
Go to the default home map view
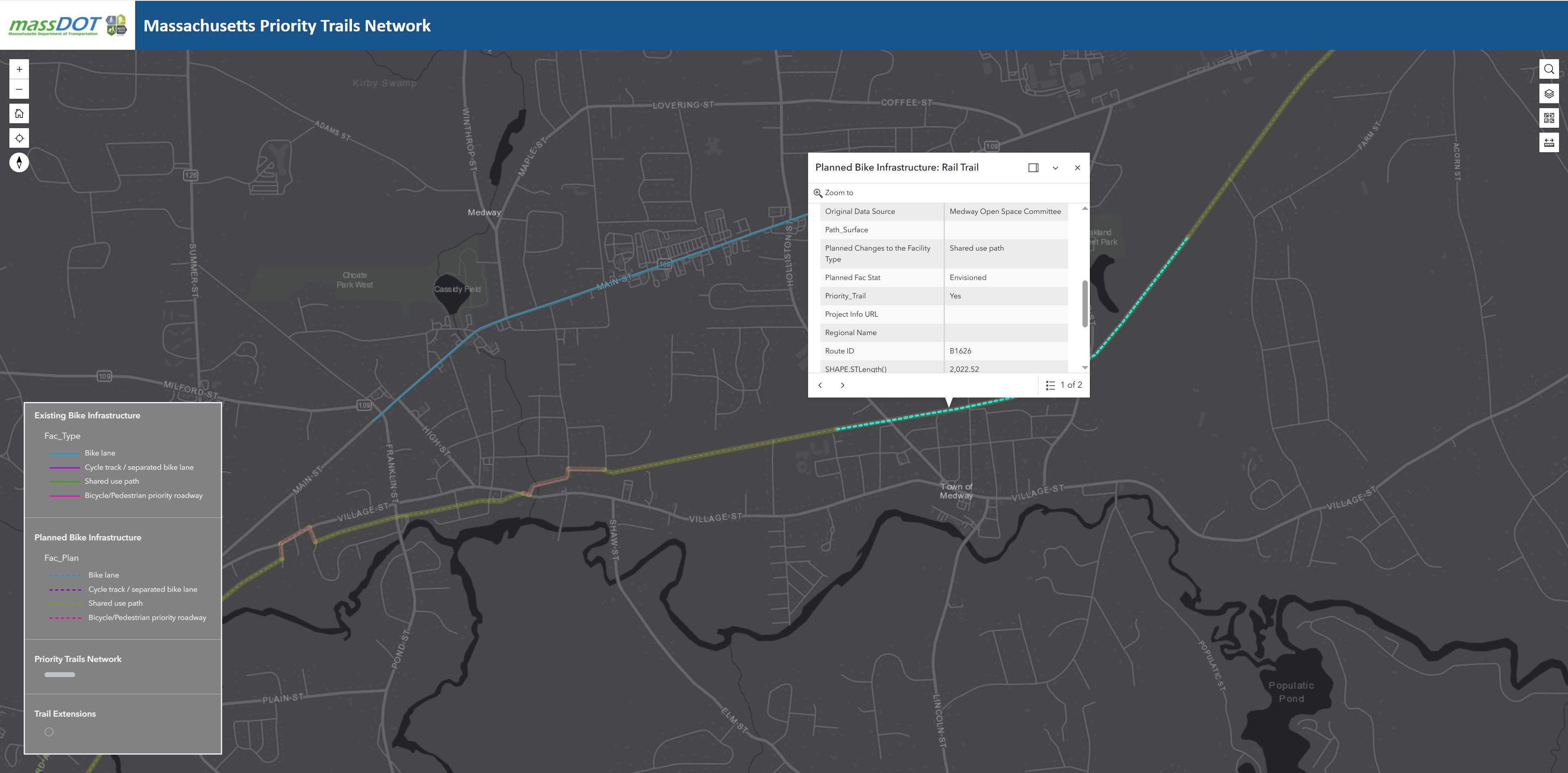(20, 114)
